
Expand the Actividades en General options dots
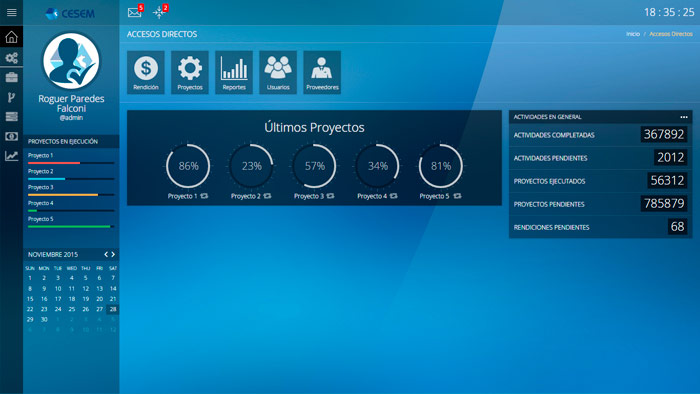tap(684, 117)
